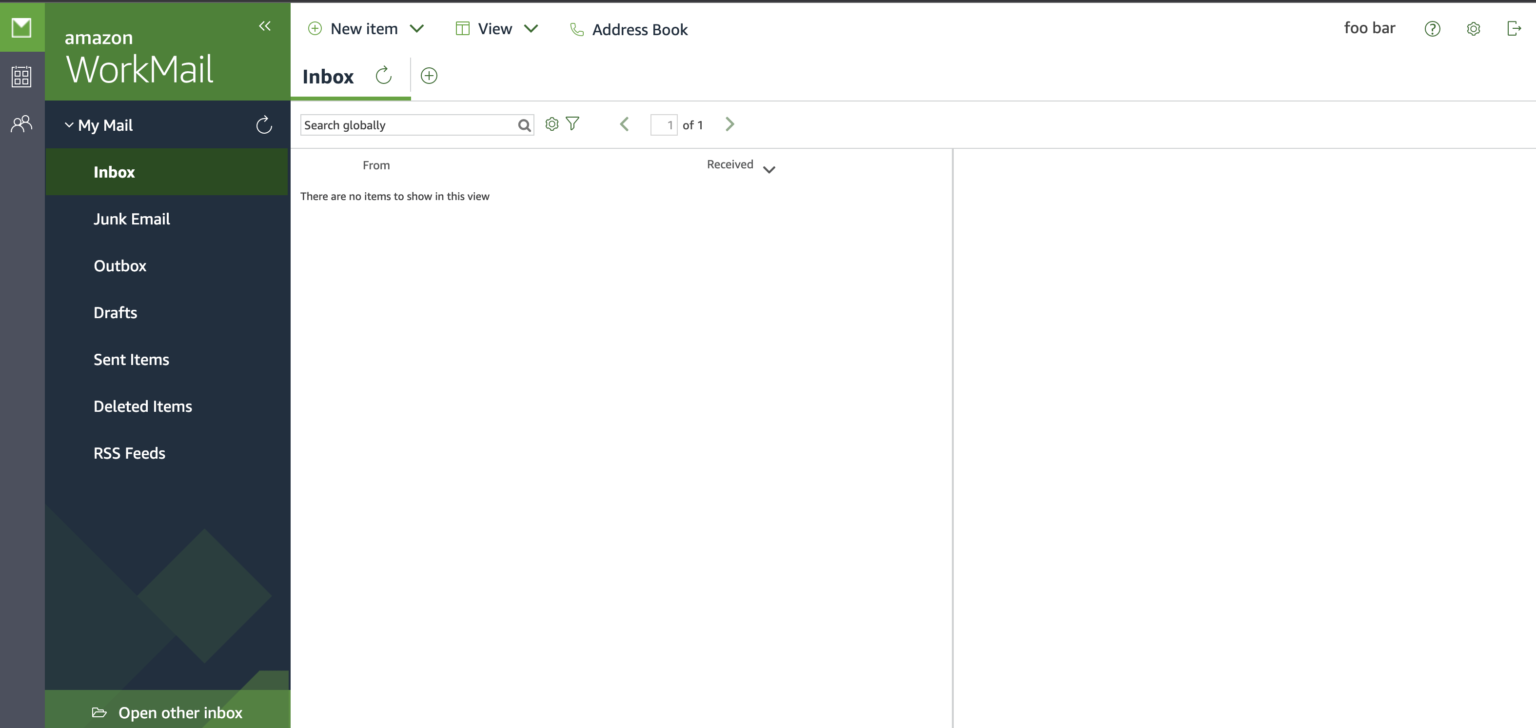Switch to the Calendar icon in left rail
This screenshot has width=1536, height=728.
coord(21,76)
